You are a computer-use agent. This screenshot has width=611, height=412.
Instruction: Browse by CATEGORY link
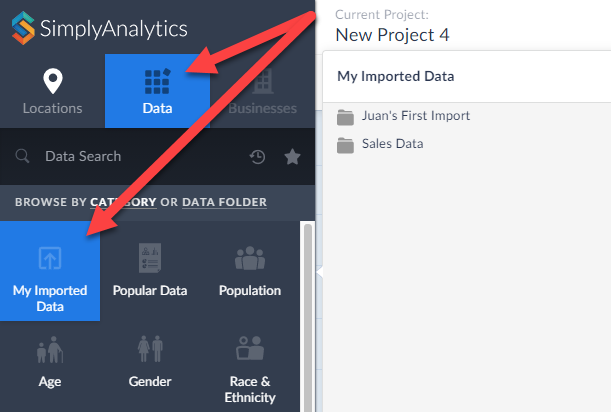pos(123,202)
